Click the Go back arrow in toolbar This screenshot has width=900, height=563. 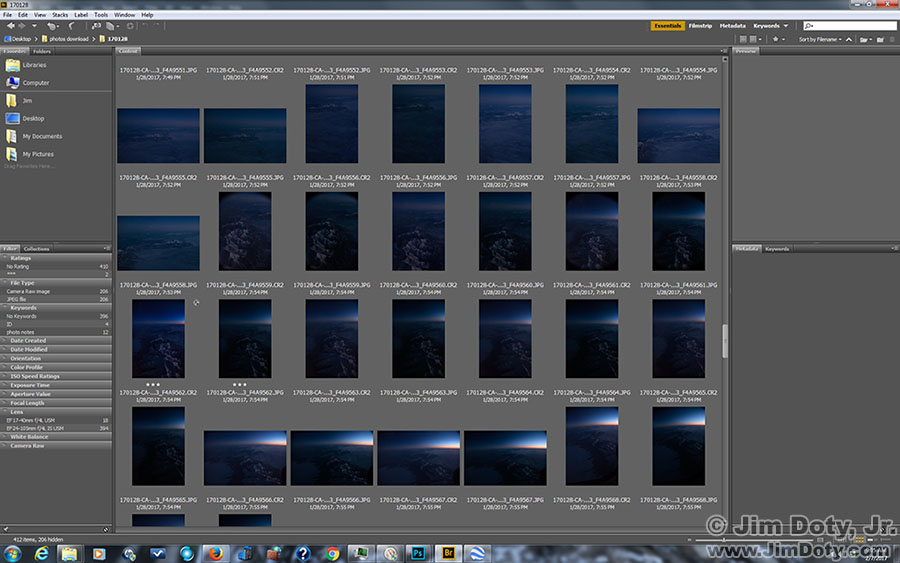pos(10,26)
